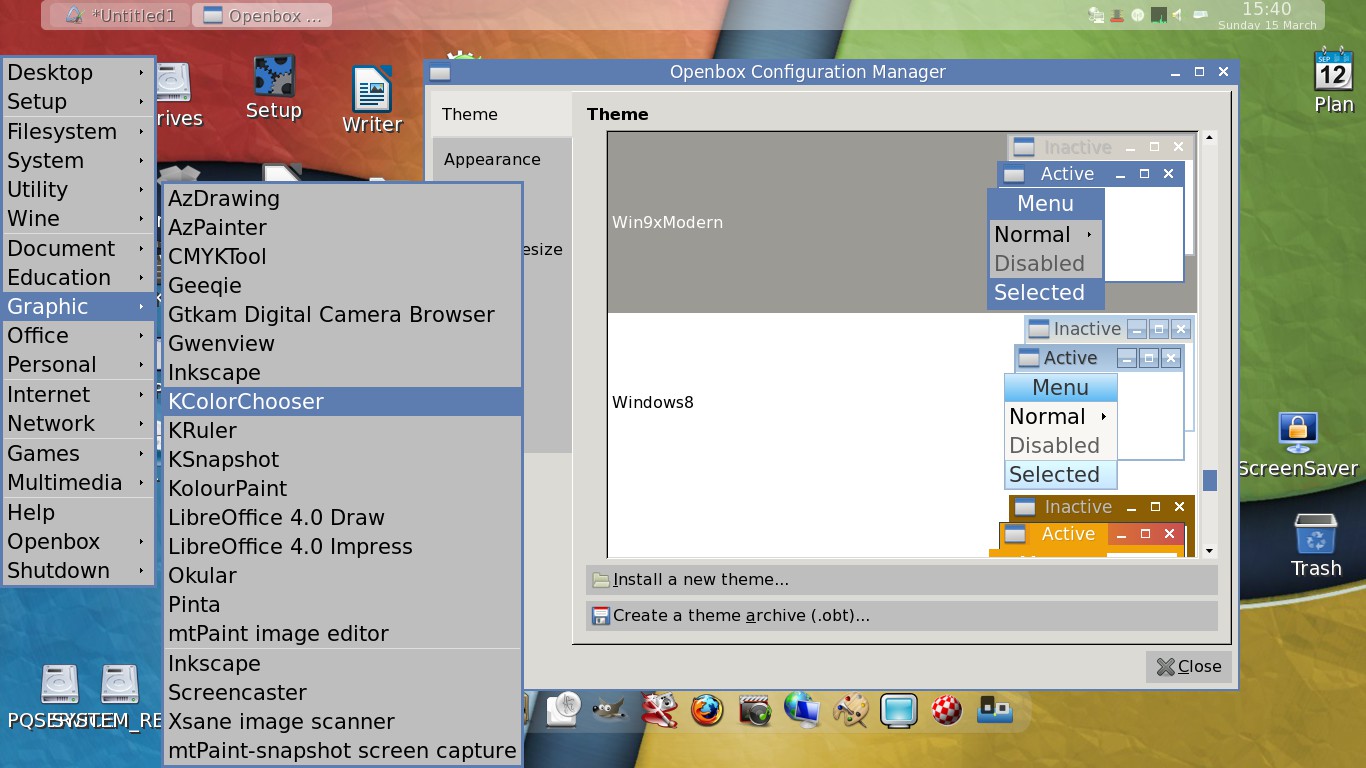Image resolution: width=1366 pixels, height=768 pixels.
Task: Launch LibreOffice 4.0 Draw
Action: (x=343, y=517)
